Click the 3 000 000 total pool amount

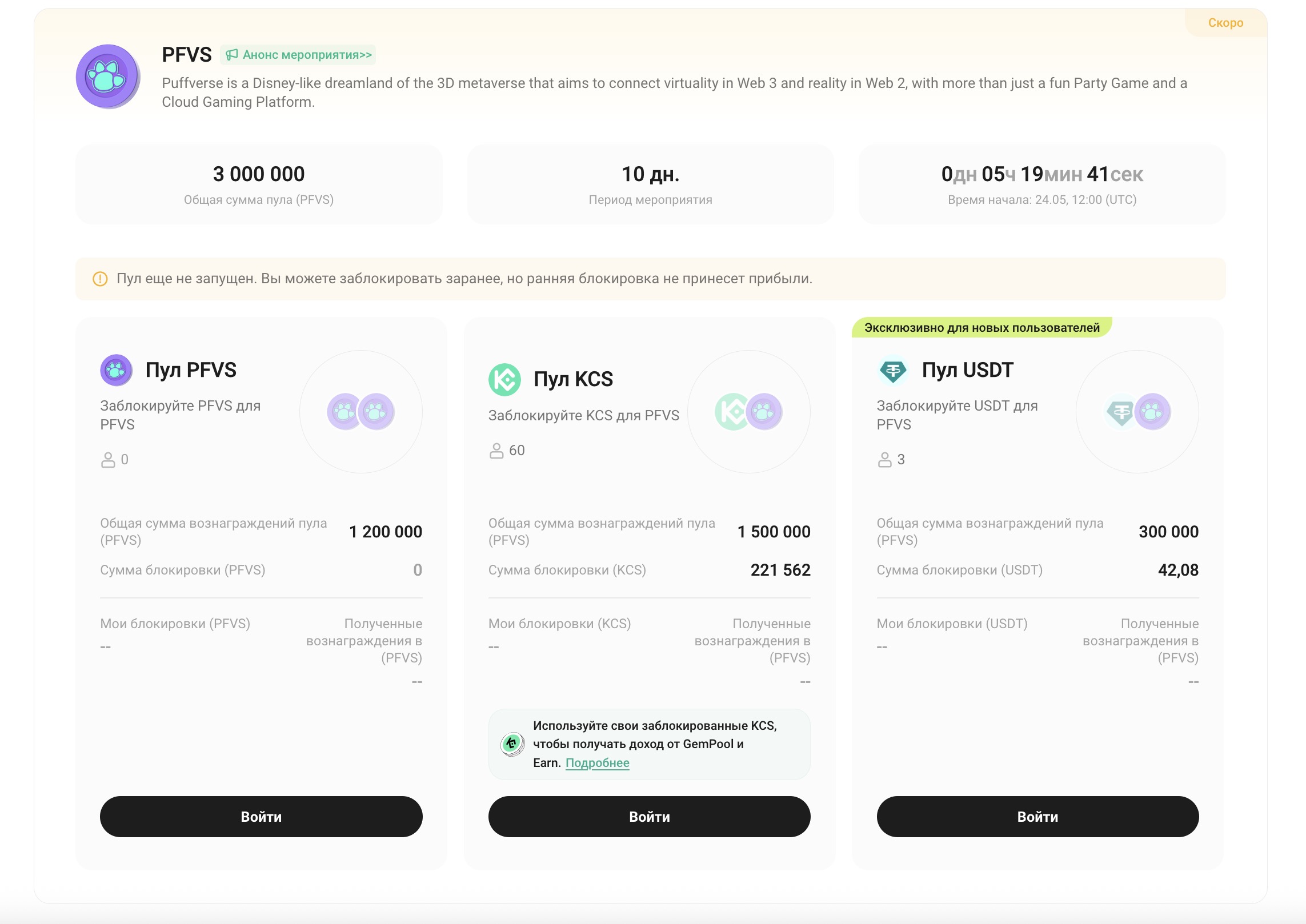click(x=259, y=174)
